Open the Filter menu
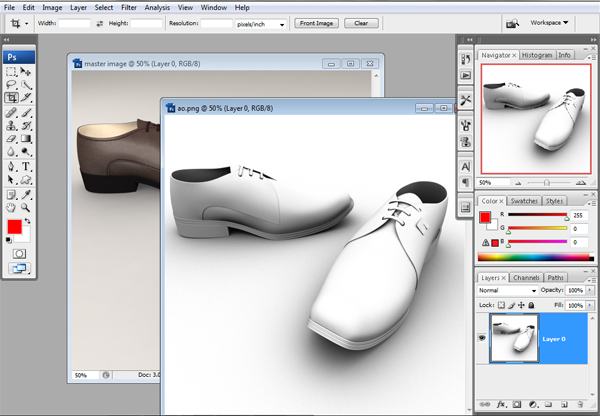The width and height of the screenshot is (600, 416). (x=129, y=7)
